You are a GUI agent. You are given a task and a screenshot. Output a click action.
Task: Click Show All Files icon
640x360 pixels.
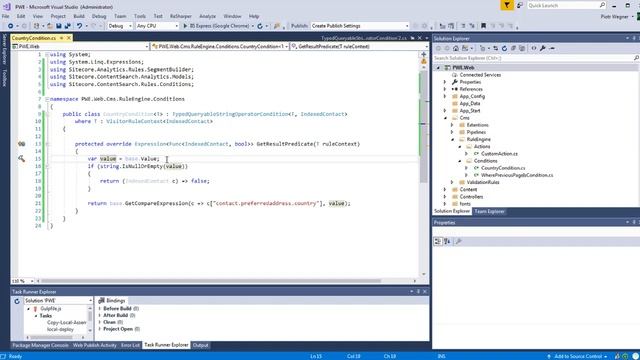coord(522,48)
